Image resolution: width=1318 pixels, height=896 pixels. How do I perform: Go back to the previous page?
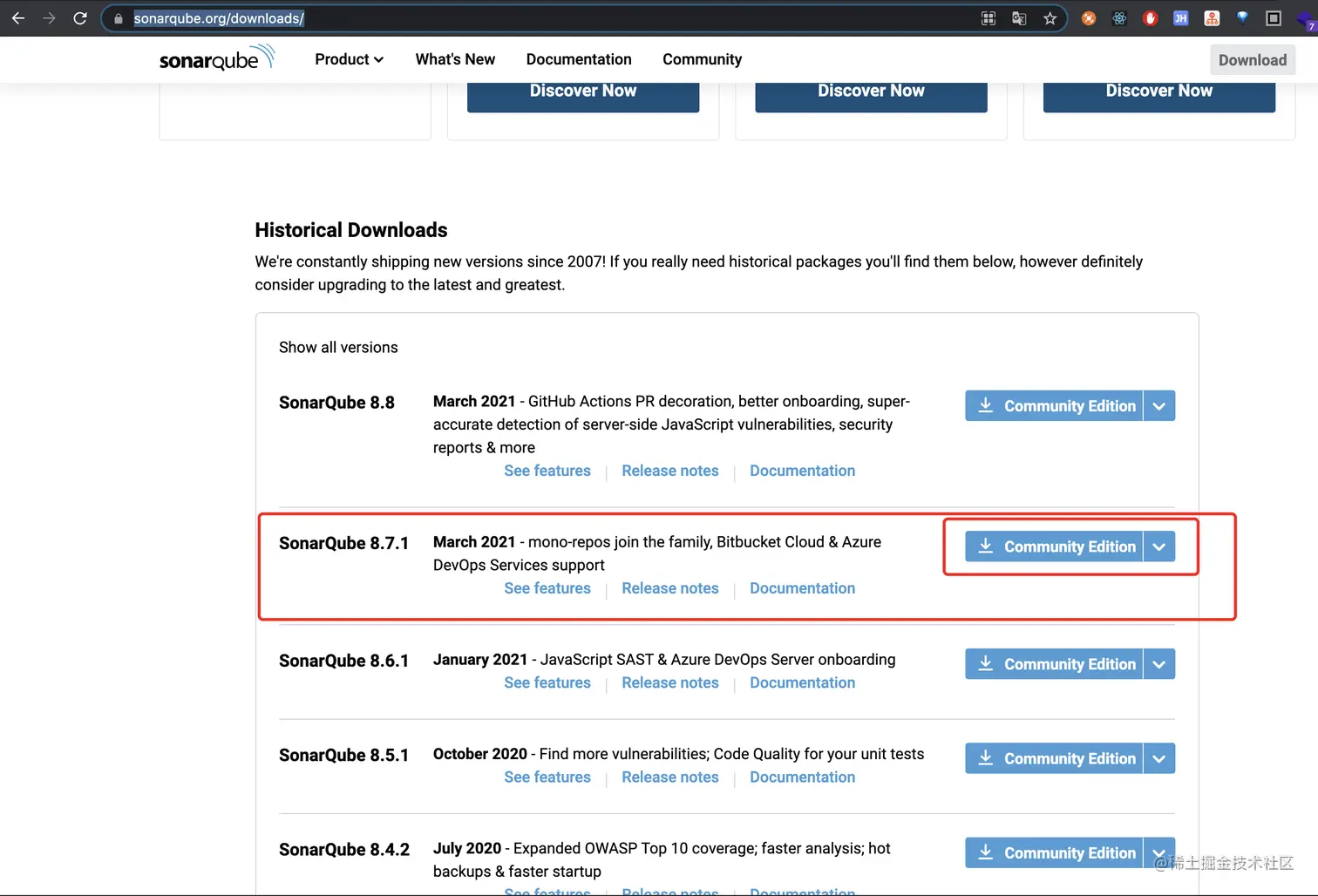tap(17, 18)
